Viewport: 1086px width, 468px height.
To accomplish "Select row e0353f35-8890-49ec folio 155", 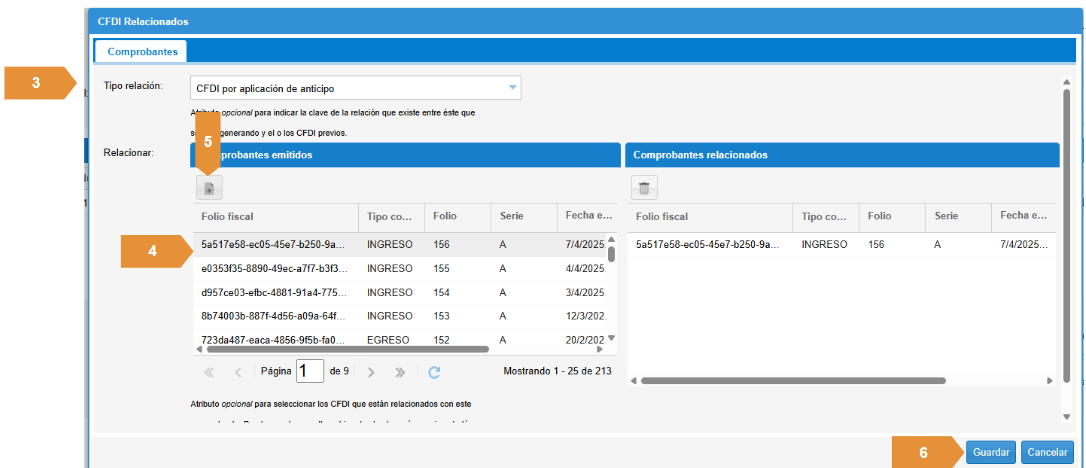I will click(400, 268).
